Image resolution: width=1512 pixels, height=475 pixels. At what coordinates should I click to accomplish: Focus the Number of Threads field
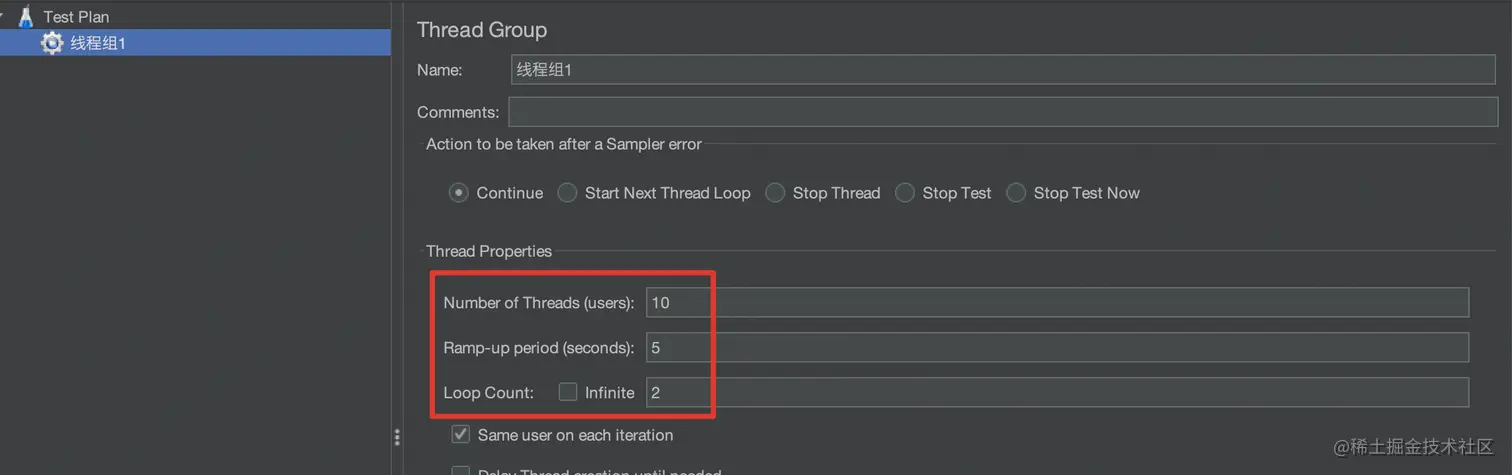(1056, 302)
